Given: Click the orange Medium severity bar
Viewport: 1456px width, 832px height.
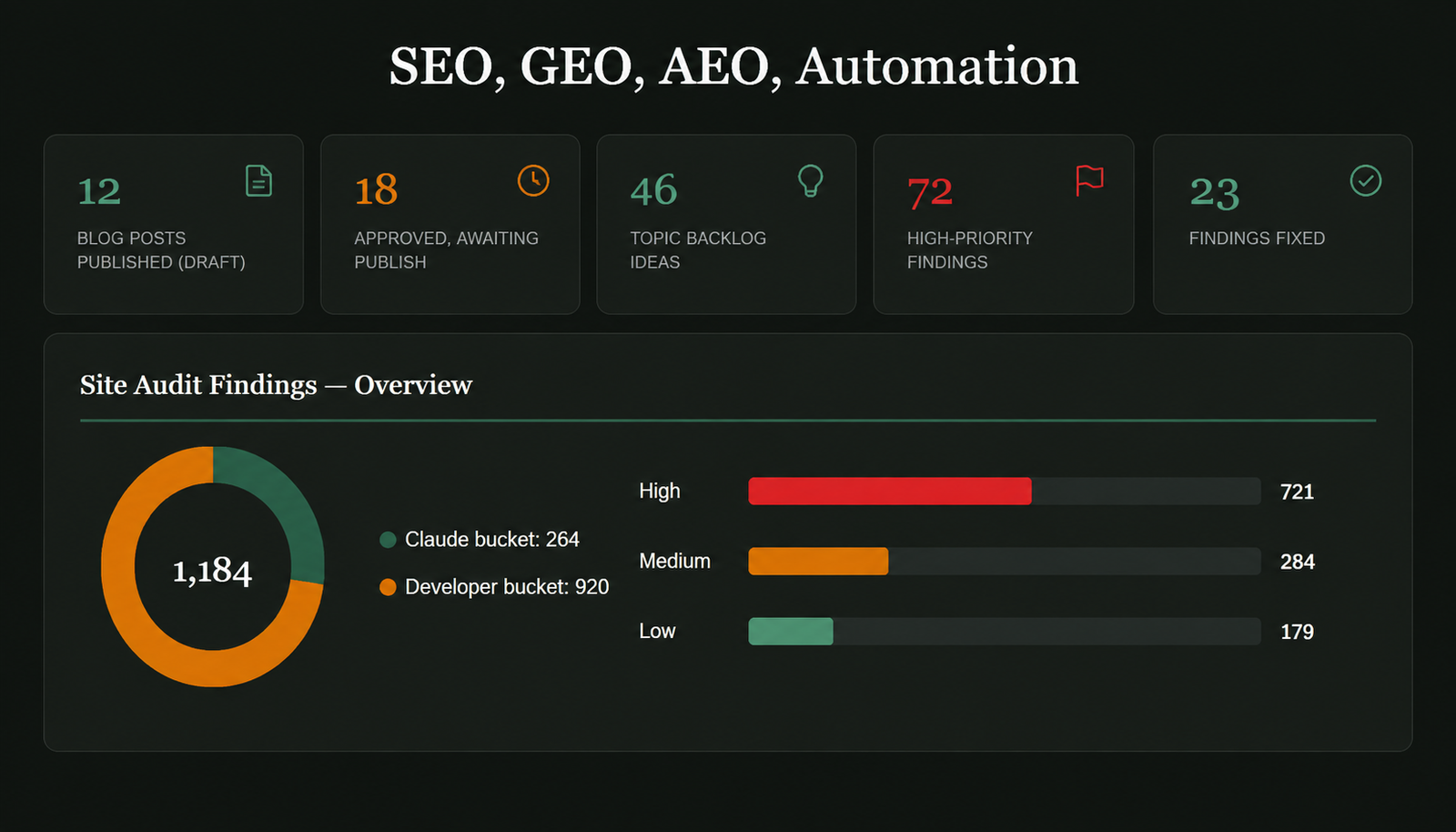Looking at the screenshot, I should coord(818,561).
